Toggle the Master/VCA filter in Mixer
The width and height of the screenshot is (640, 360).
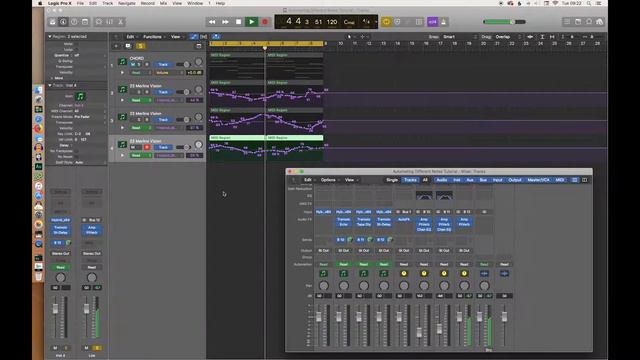538,180
